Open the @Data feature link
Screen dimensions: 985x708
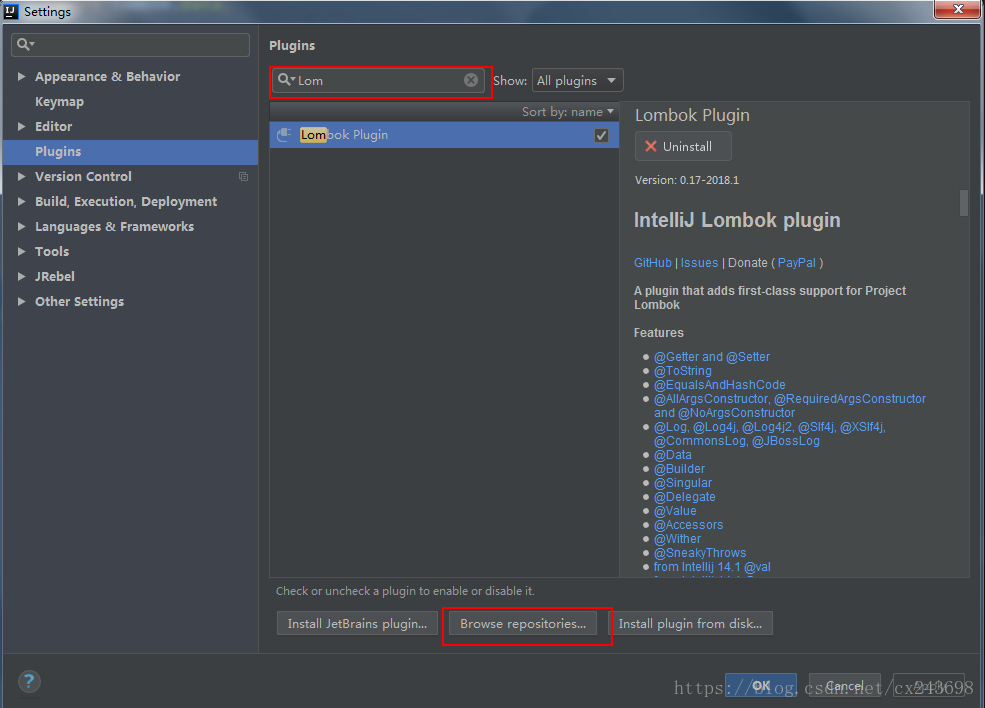click(x=673, y=455)
